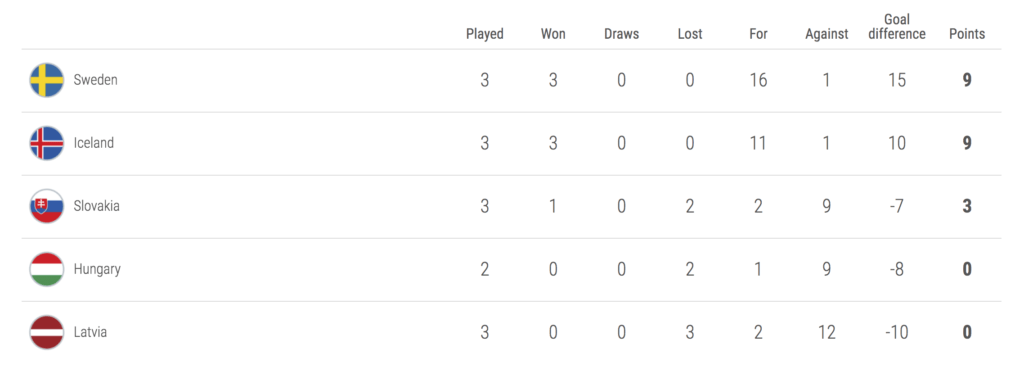1024x372 pixels.
Task: Click Latvia's goal difference value -10
Action: [x=897, y=332]
